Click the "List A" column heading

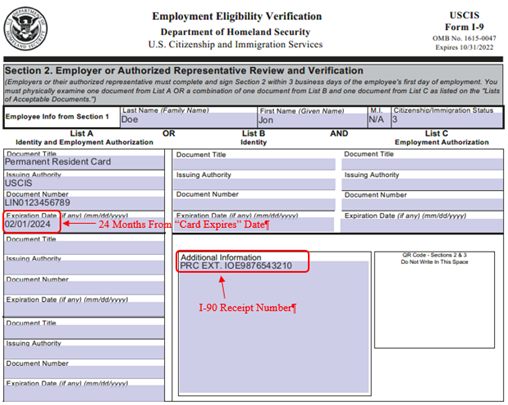[x=82, y=134]
